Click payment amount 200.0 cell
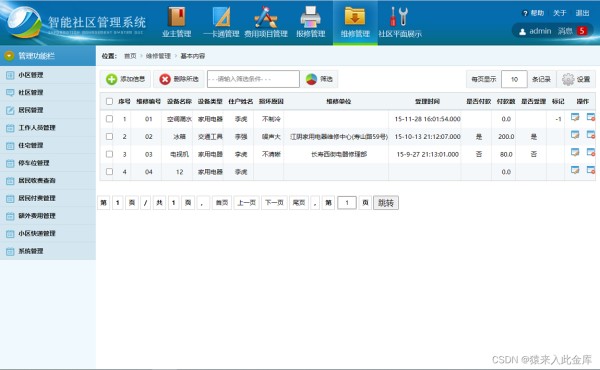Viewport: 600px width, 370px height. coord(506,137)
